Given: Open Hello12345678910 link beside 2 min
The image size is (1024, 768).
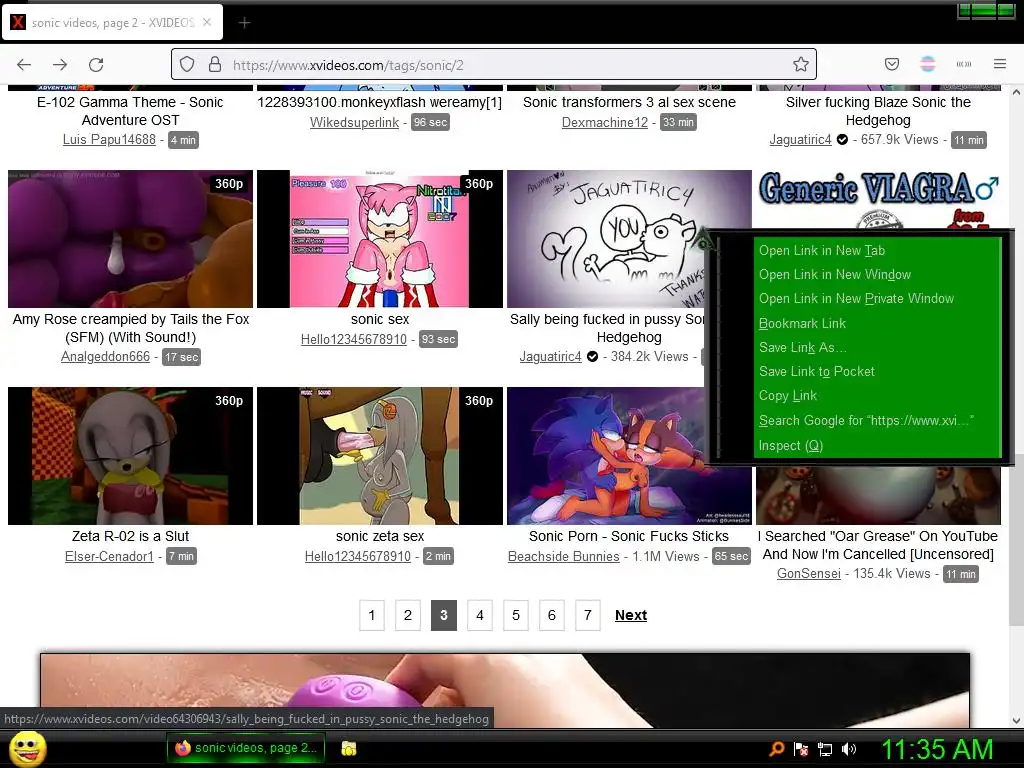Looking at the screenshot, I should pyautogui.click(x=357, y=556).
